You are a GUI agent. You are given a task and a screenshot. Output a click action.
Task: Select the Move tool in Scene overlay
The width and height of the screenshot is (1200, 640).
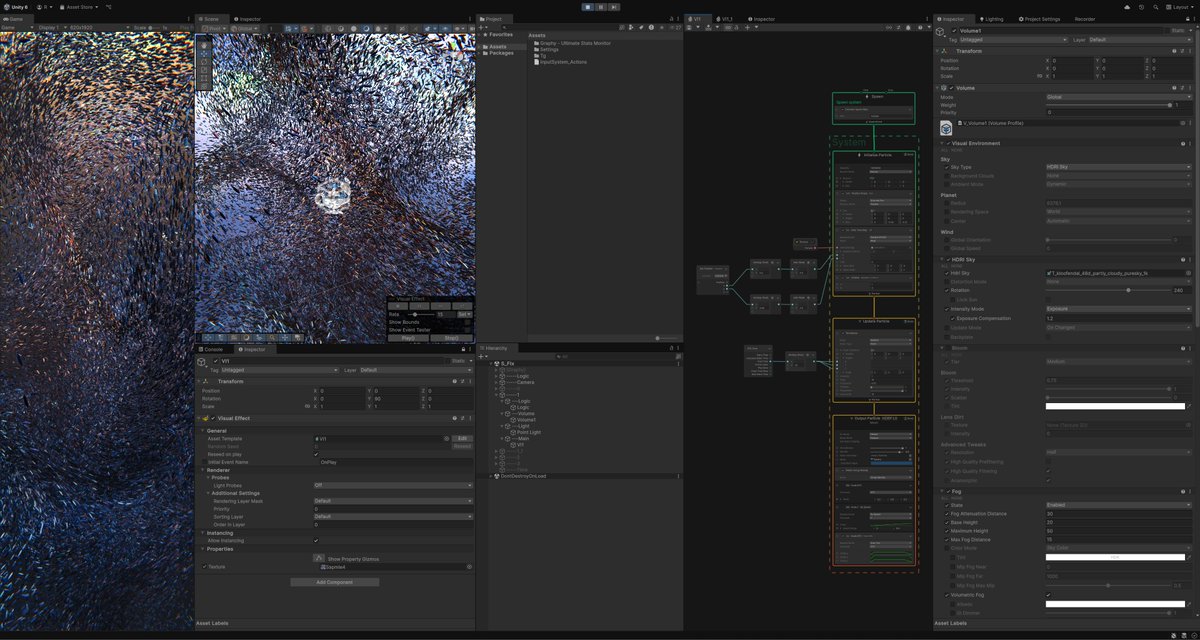pyautogui.click(x=205, y=53)
